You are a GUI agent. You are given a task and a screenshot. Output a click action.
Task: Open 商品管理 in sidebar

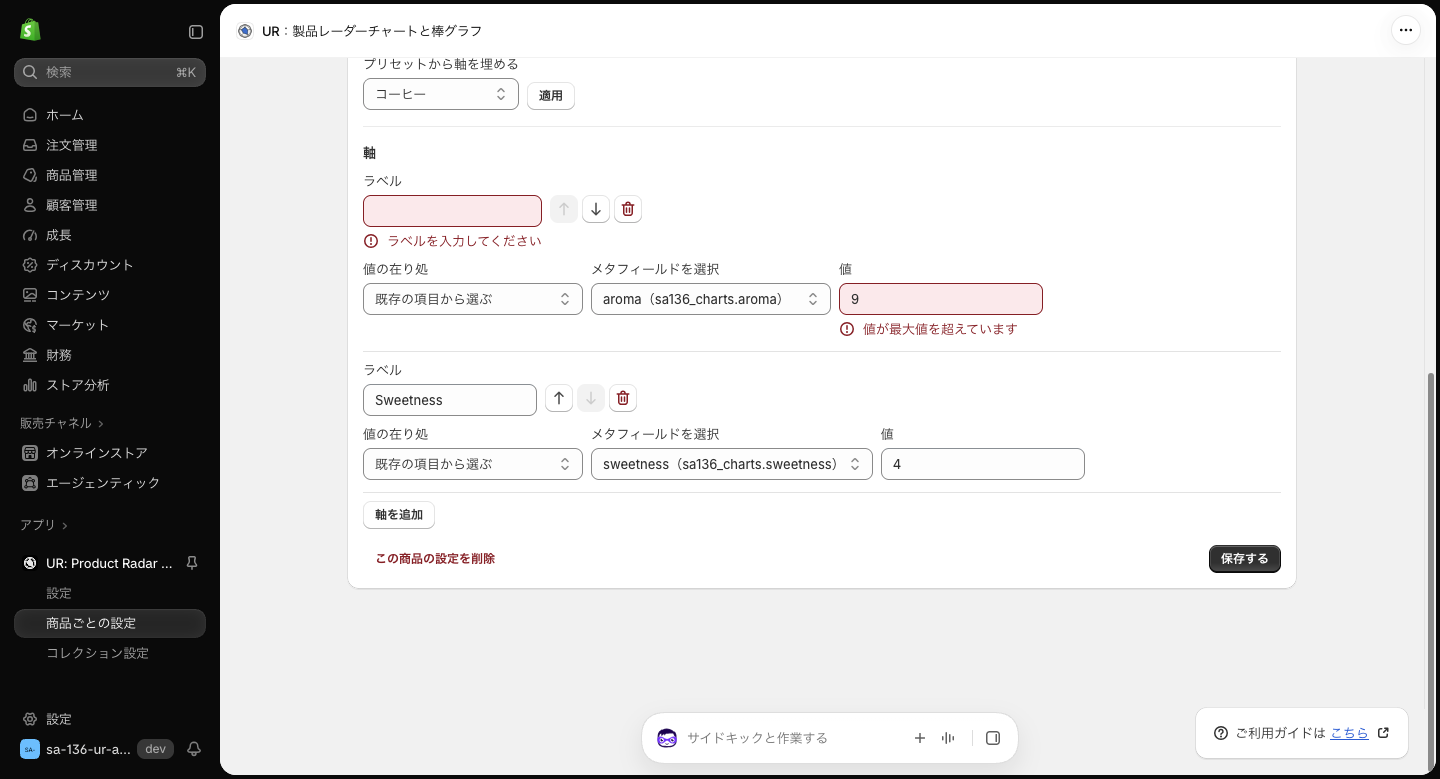(x=110, y=175)
